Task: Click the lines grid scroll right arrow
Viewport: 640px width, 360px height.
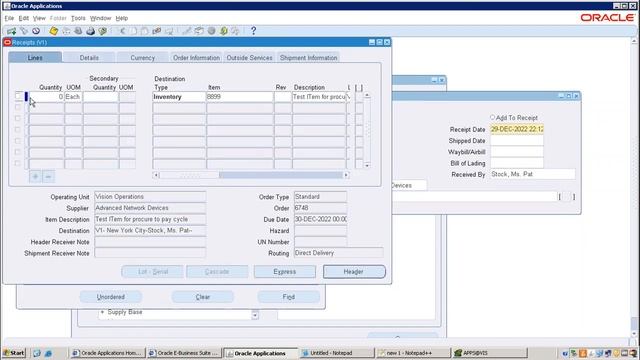Action: point(346,175)
